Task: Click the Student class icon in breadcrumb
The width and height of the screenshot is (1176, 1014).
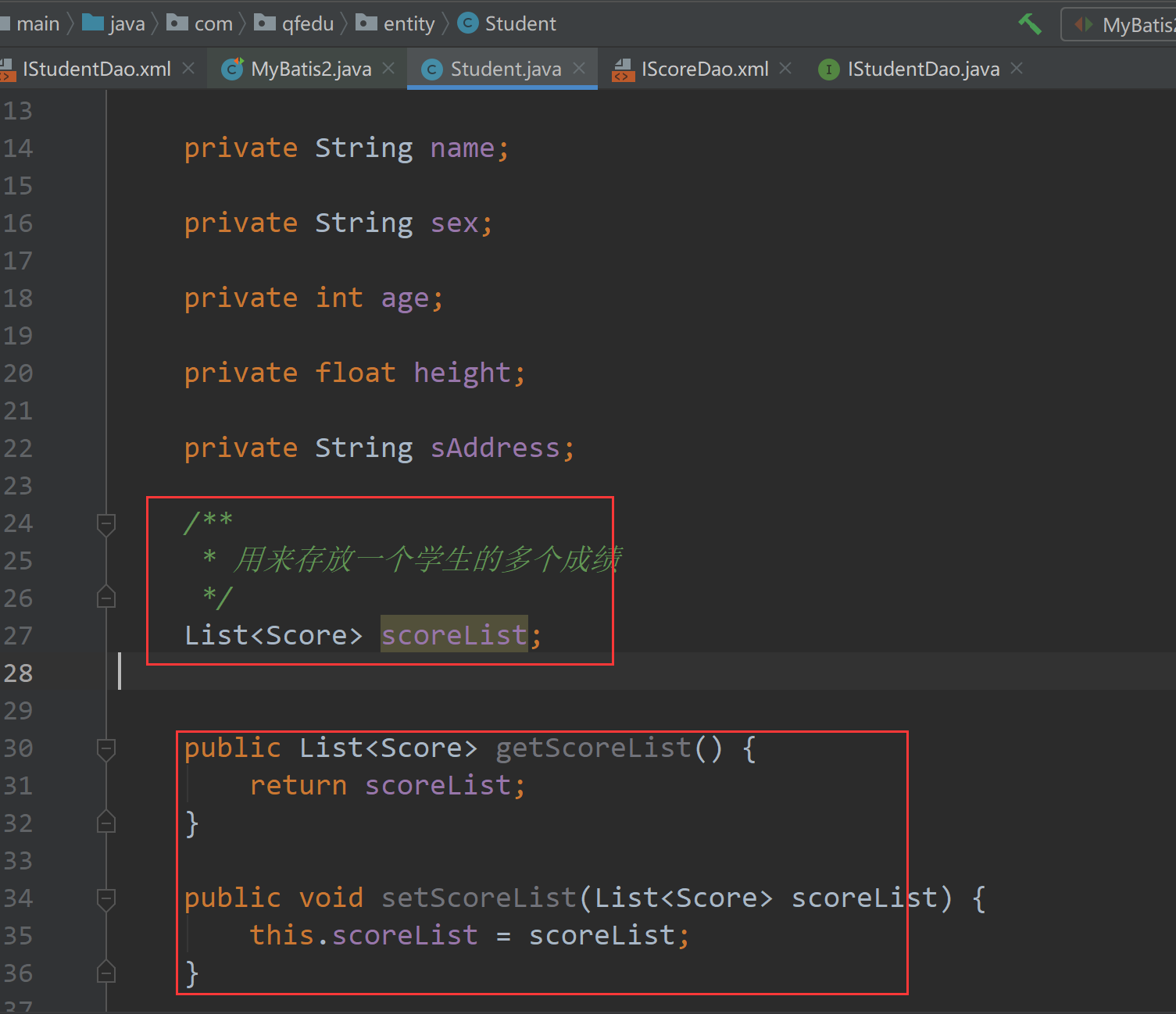Action: pyautogui.click(x=466, y=23)
